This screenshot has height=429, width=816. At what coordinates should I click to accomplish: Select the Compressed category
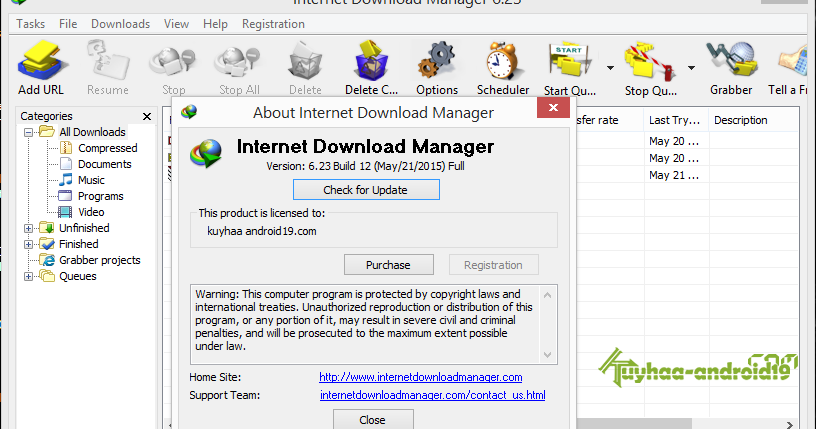coord(107,148)
